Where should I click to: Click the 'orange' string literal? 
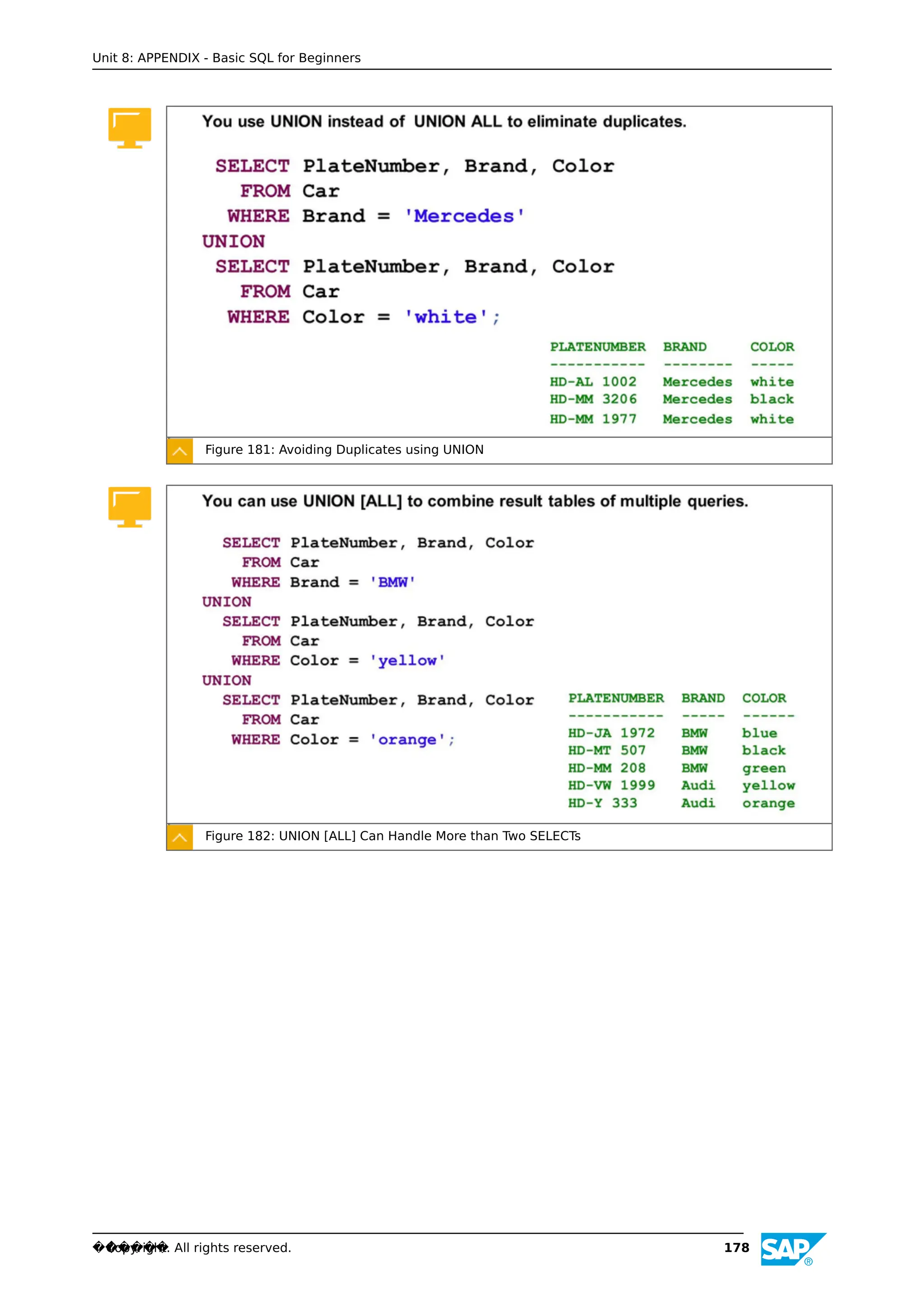(x=407, y=739)
